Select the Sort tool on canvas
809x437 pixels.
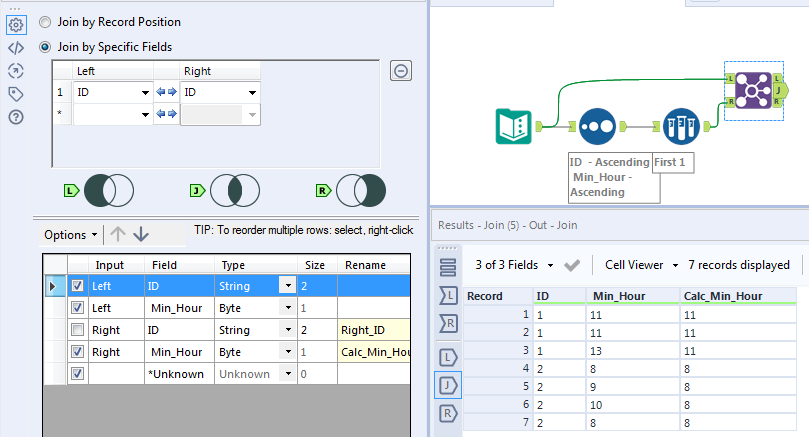(597, 126)
